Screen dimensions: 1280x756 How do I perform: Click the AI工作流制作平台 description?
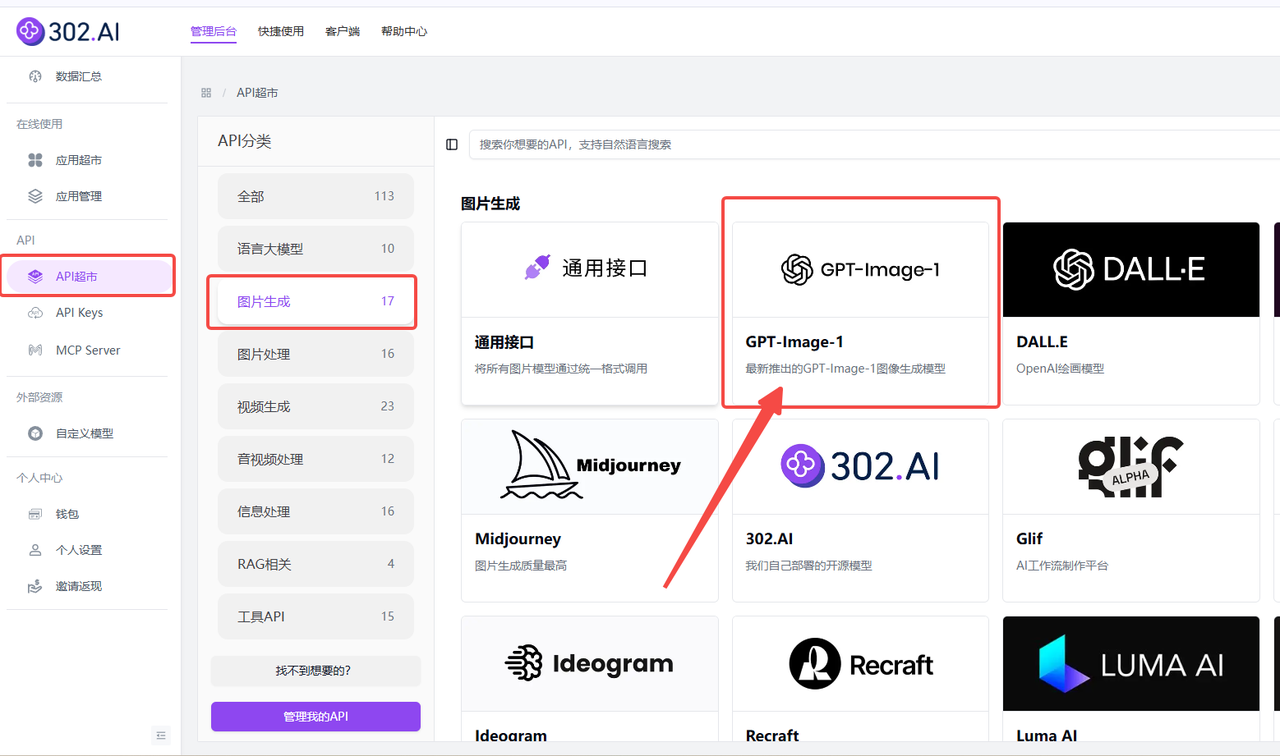1062,565
